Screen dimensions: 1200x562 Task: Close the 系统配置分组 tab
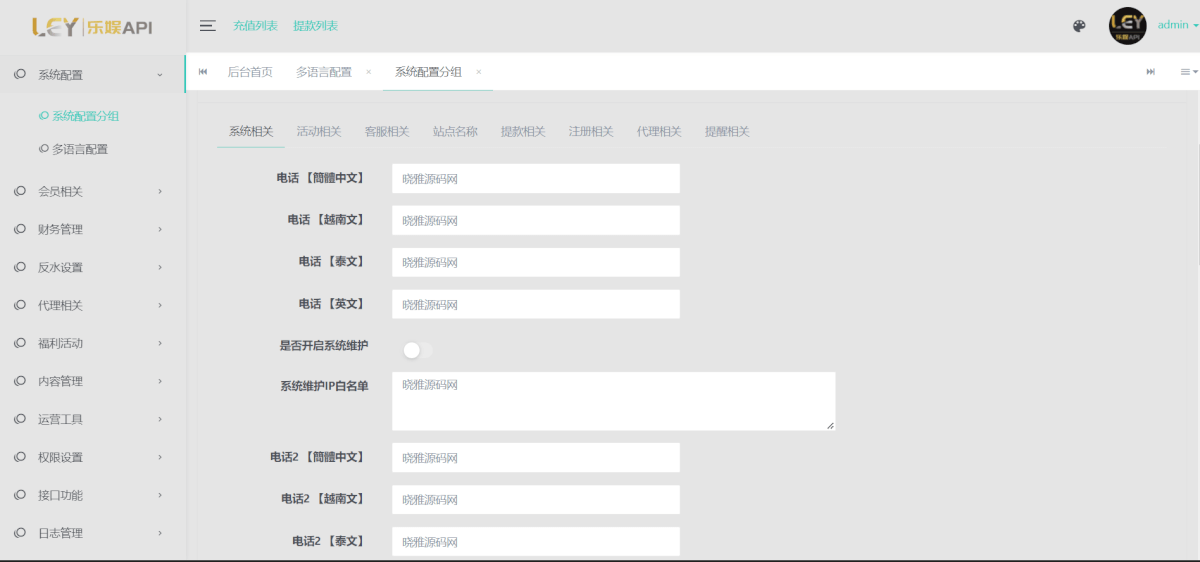479,72
